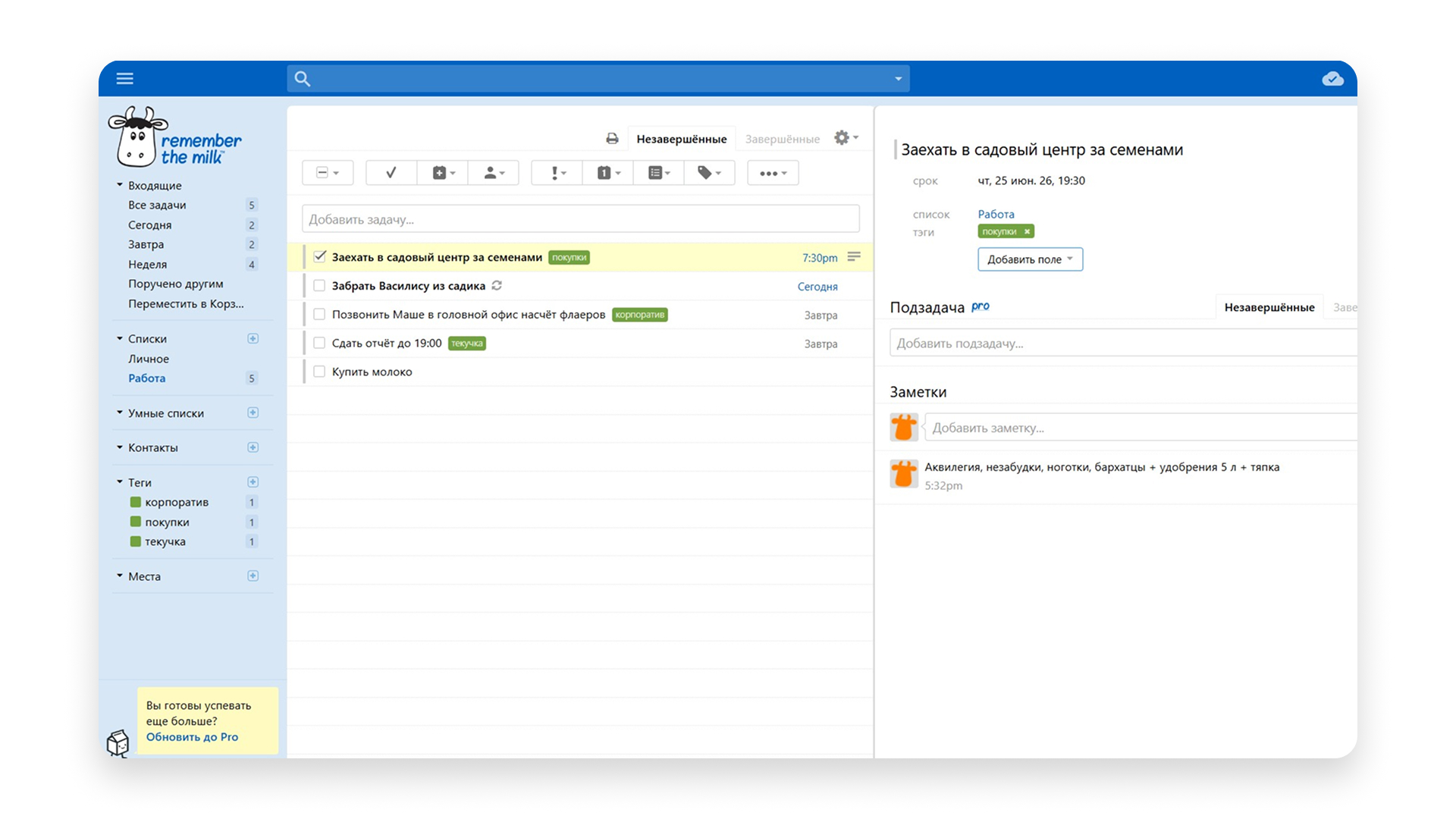Image resolution: width=1456 pixels, height=819 pixels.
Task: Open the hamburger menu icon
Action: click(125, 78)
